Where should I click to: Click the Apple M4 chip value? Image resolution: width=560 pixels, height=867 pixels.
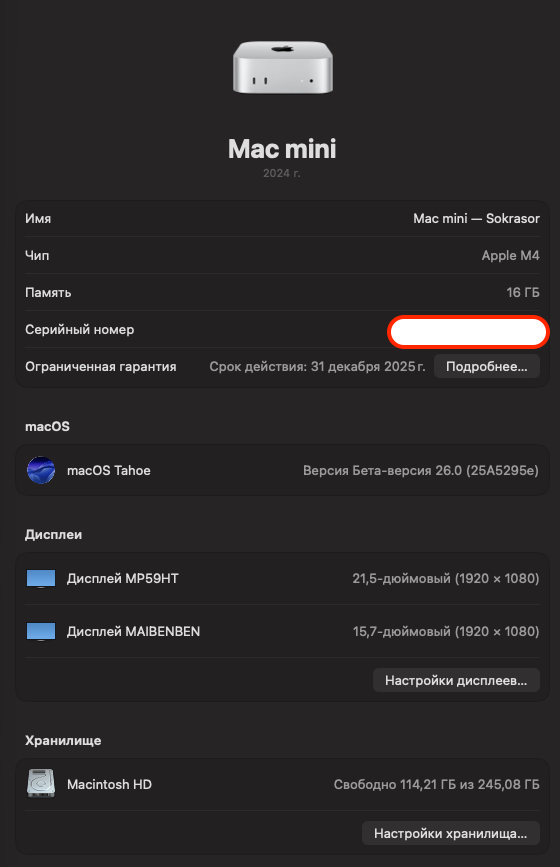pos(510,255)
